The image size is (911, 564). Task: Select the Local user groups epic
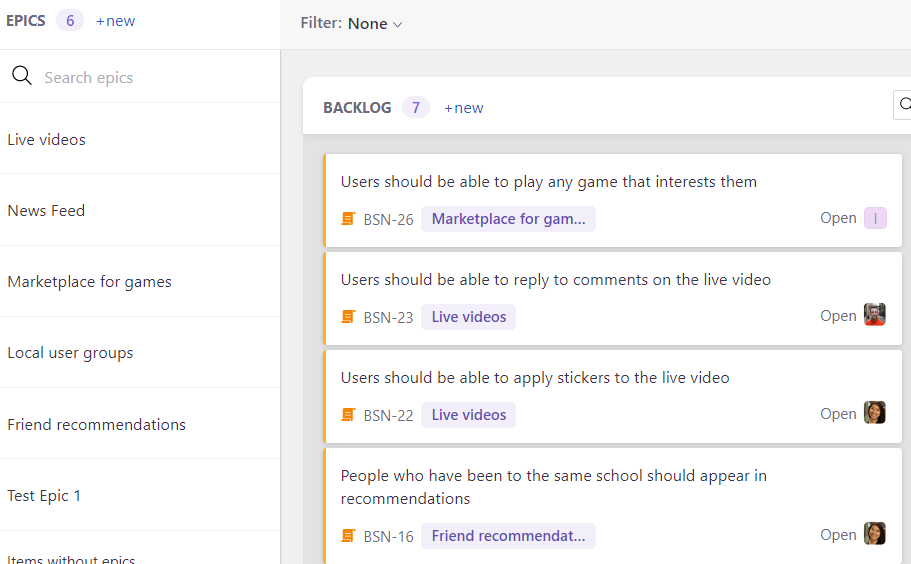pos(70,353)
